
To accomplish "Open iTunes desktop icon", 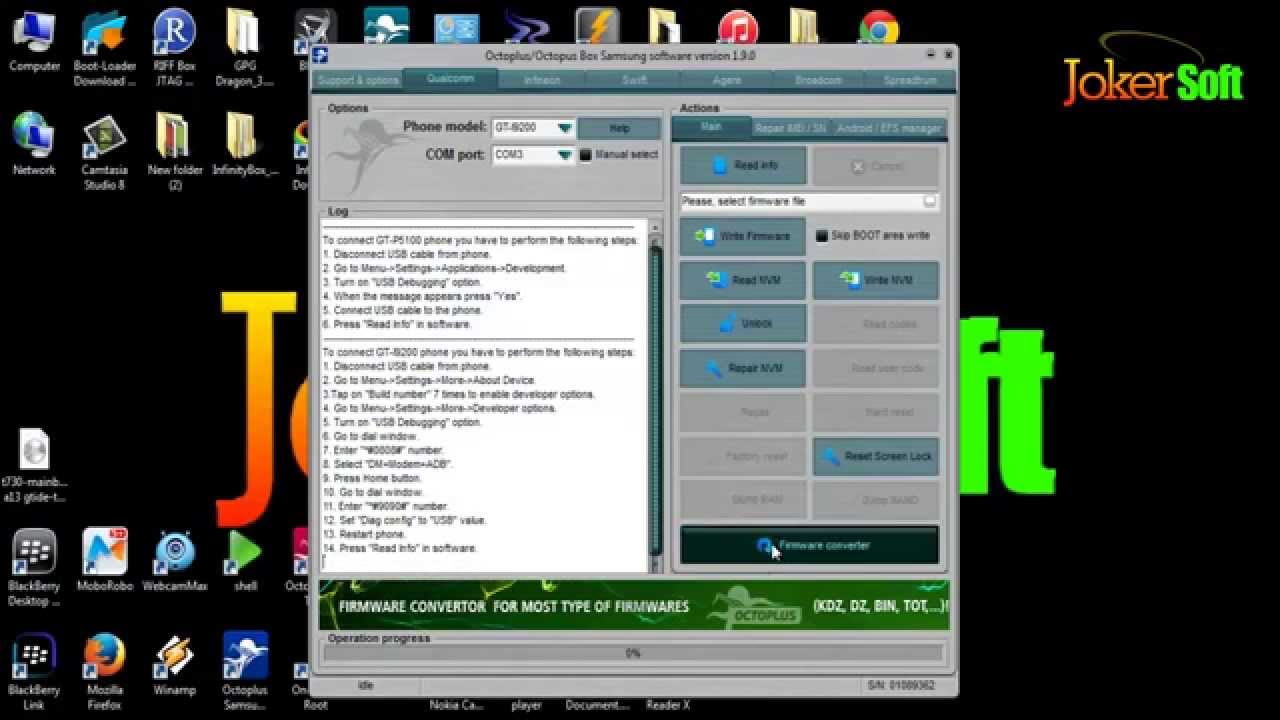I will pos(738,28).
